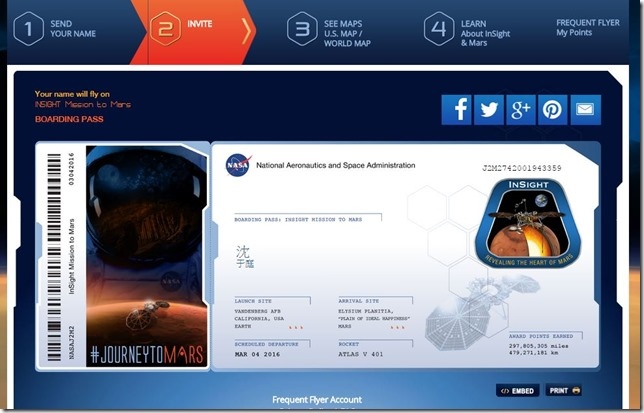The image size is (644, 413).
Task: Click the Print button
Action: 564,390
